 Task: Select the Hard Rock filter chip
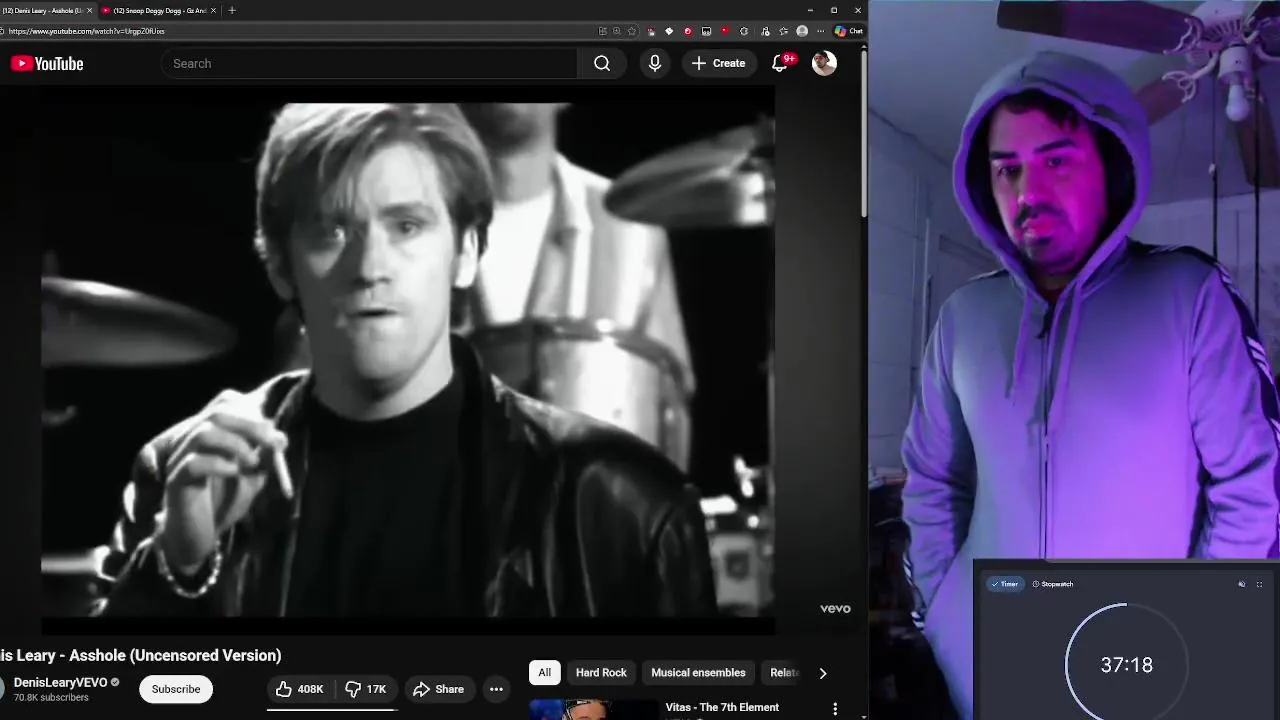click(601, 673)
